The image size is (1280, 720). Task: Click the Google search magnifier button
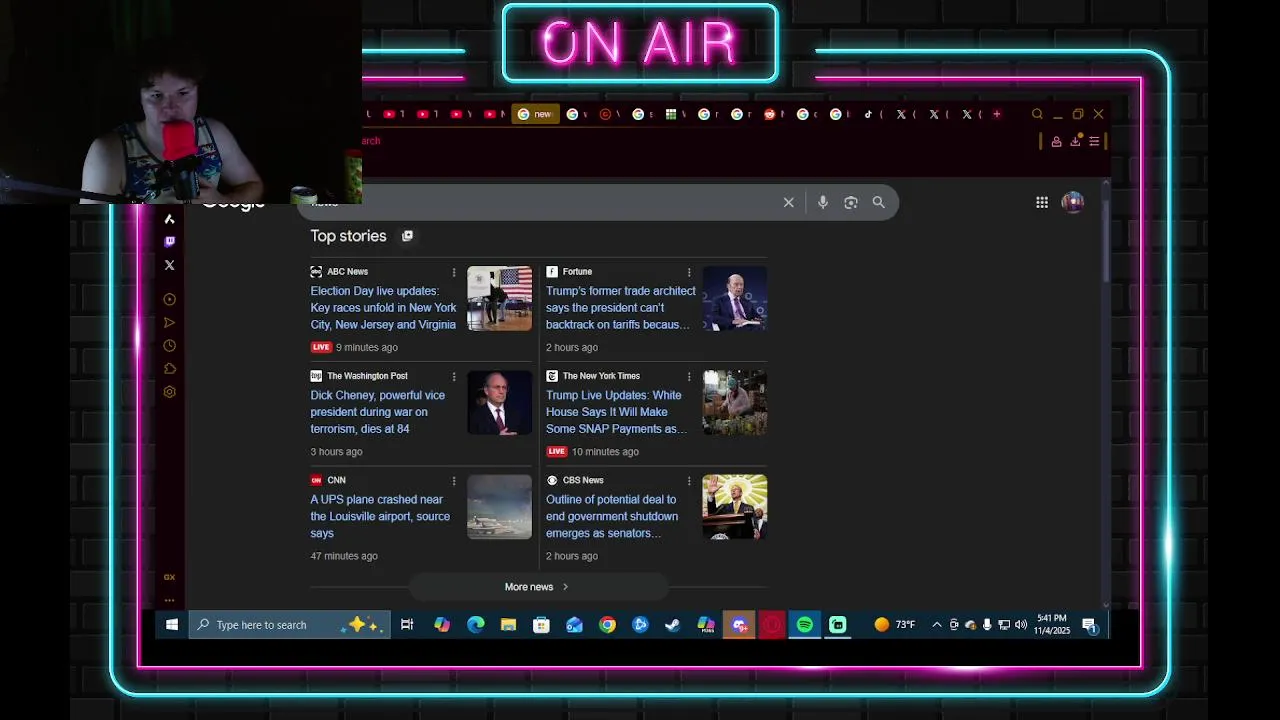pos(879,203)
